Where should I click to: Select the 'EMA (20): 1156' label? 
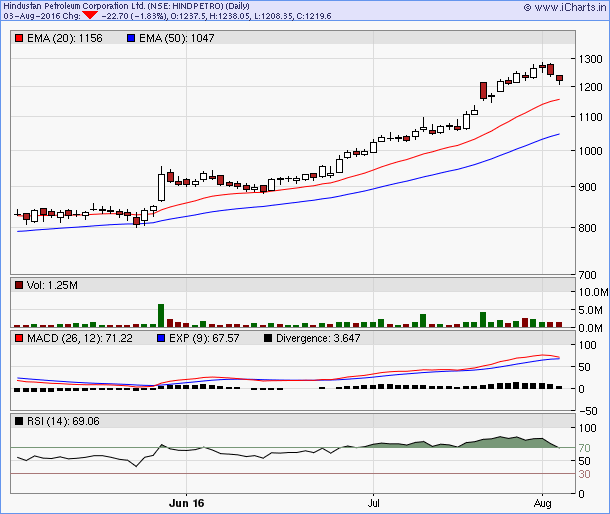(x=65, y=38)
